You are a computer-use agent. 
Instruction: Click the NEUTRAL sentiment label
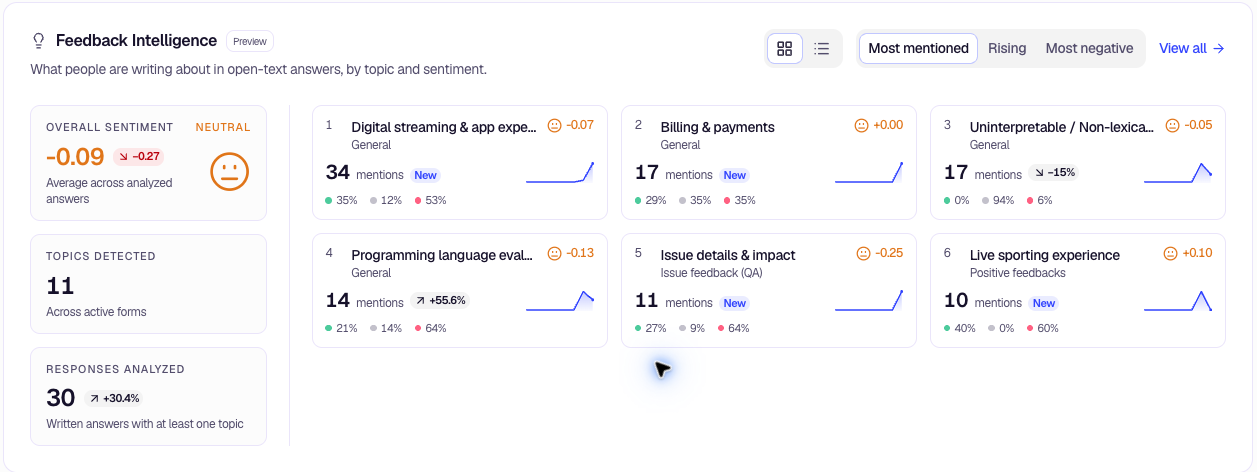[223, 127]
